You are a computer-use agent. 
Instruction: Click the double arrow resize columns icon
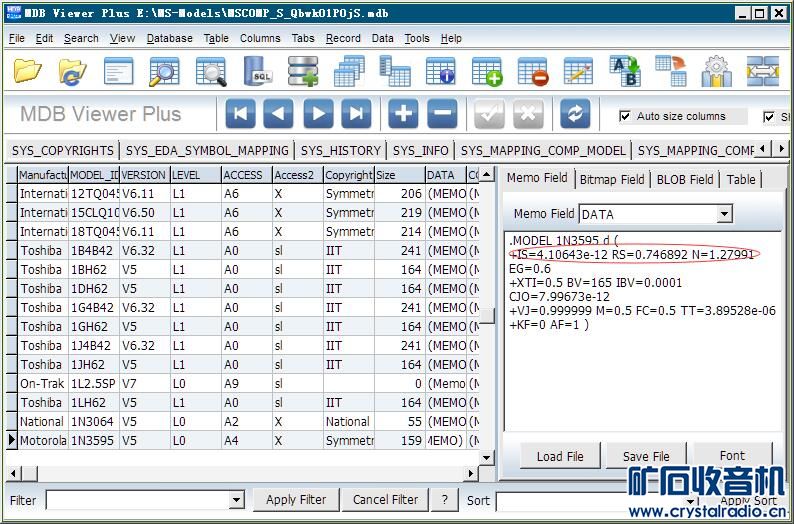click(x=763, y=71)
